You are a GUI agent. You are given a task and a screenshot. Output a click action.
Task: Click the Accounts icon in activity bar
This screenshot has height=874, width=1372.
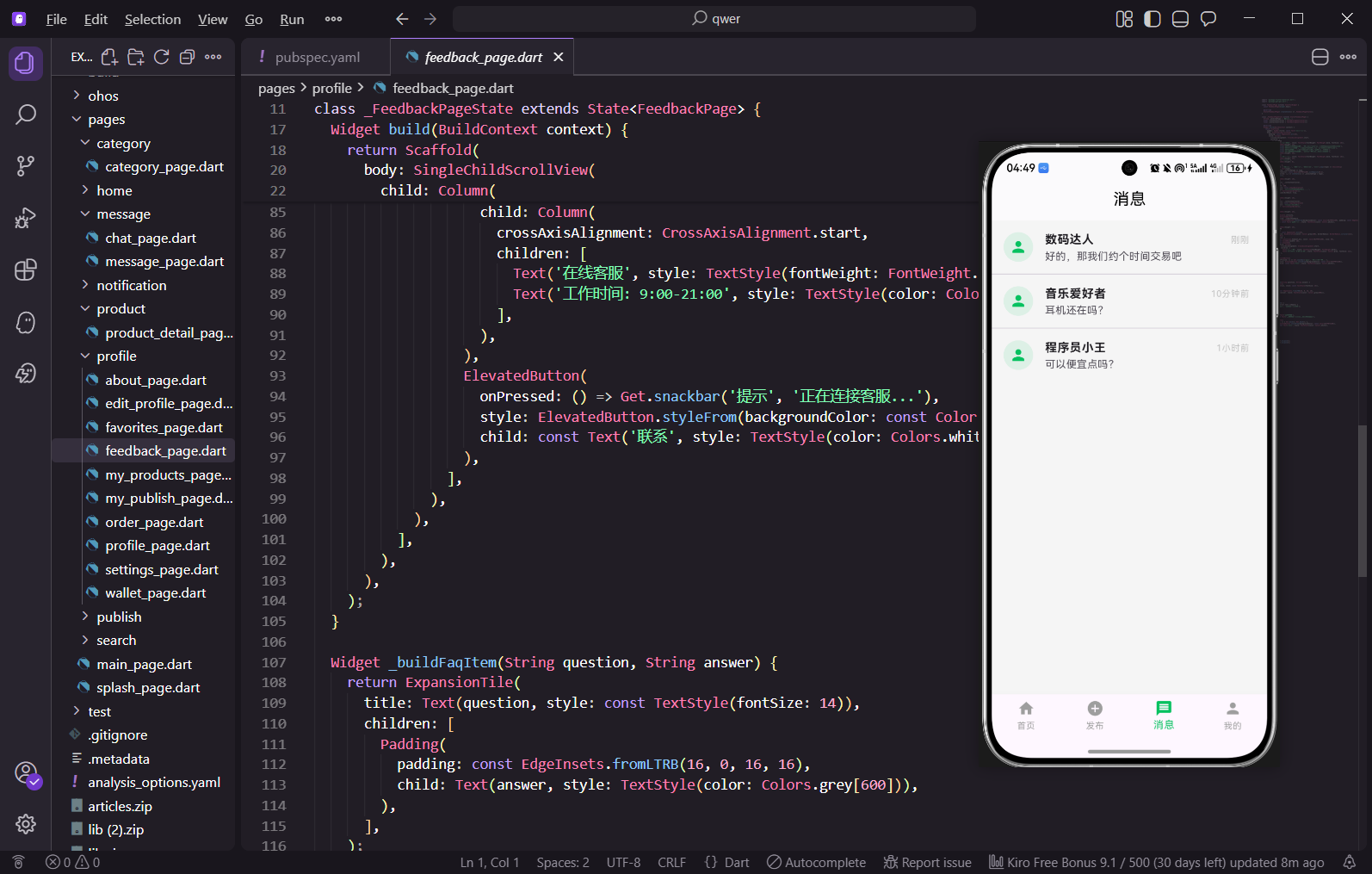(26, 772)
